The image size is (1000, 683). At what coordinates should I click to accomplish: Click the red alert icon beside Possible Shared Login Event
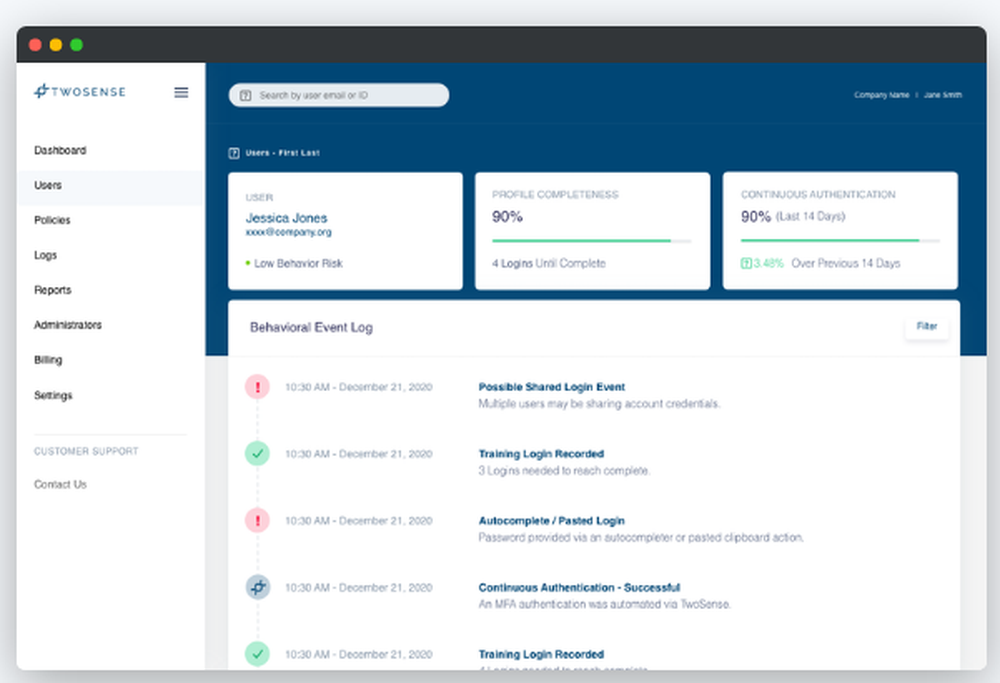coord(257,387)
